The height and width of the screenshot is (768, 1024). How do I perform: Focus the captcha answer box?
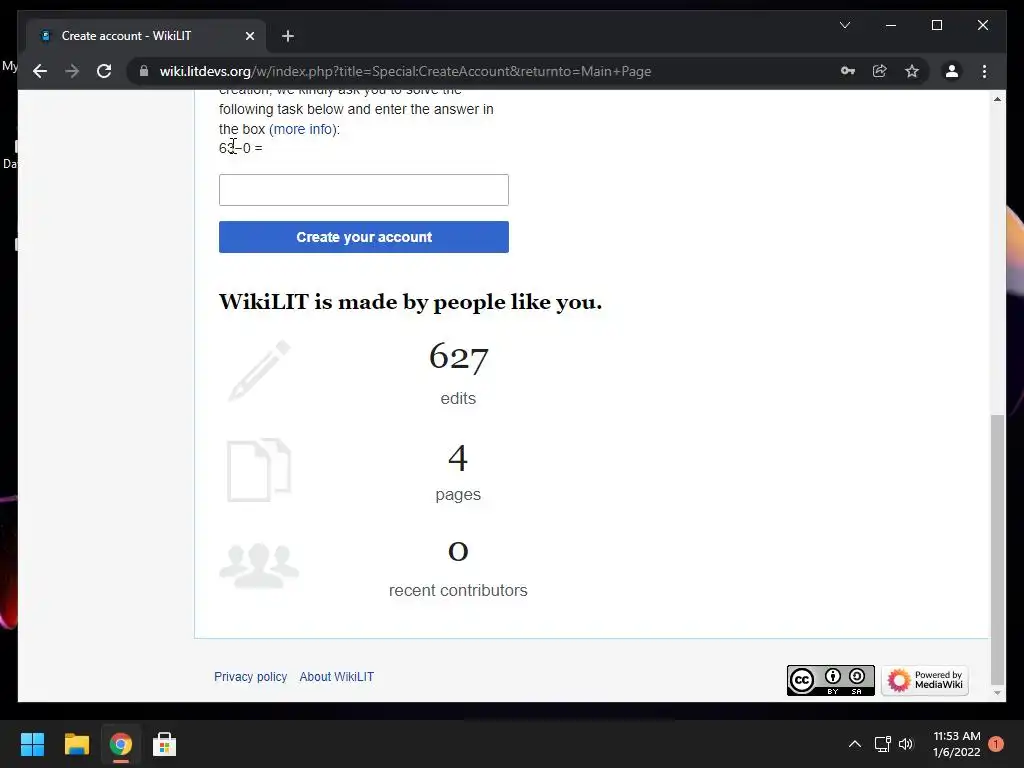pos(364,190)
